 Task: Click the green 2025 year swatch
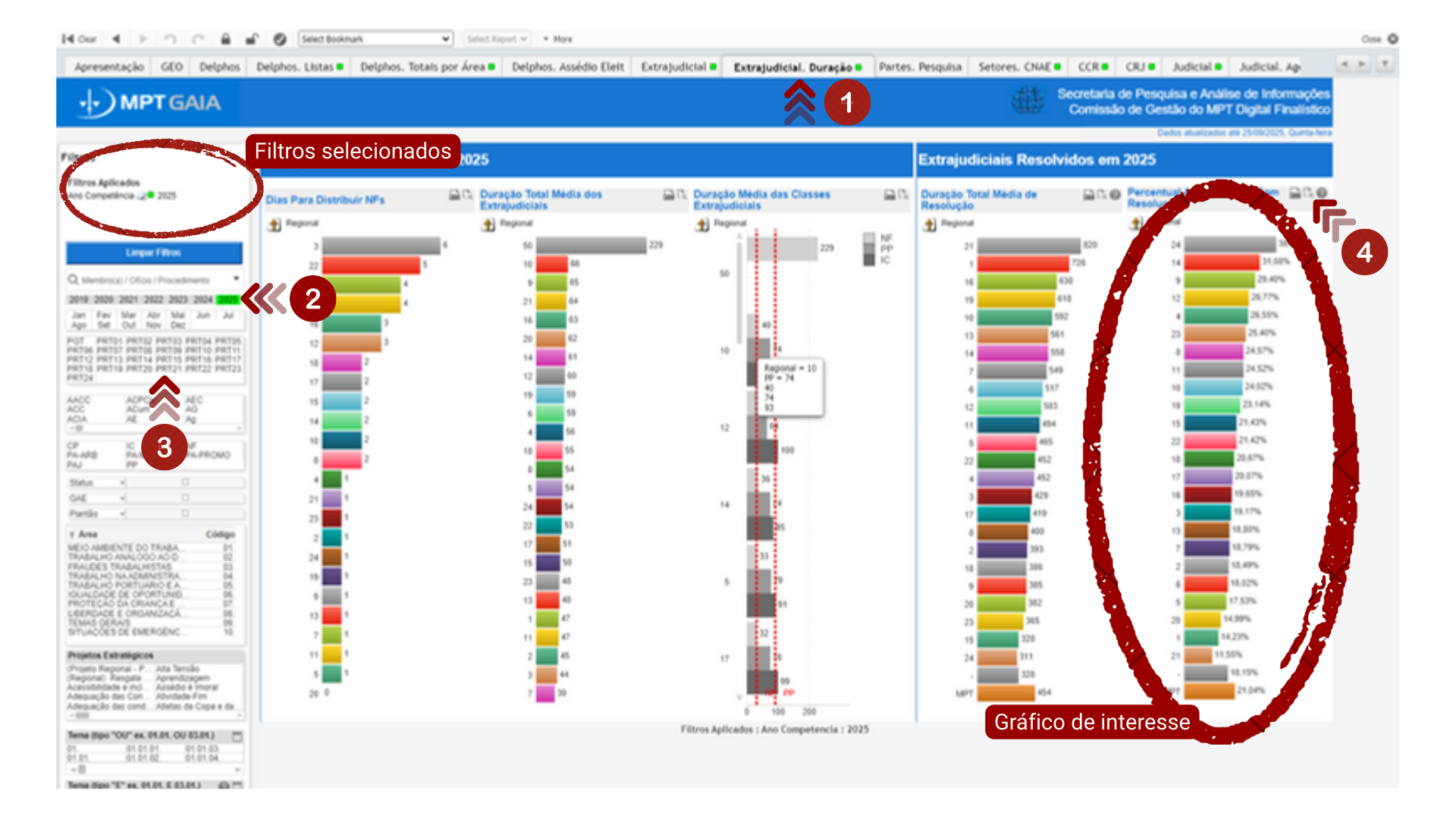tap(227, 300)
